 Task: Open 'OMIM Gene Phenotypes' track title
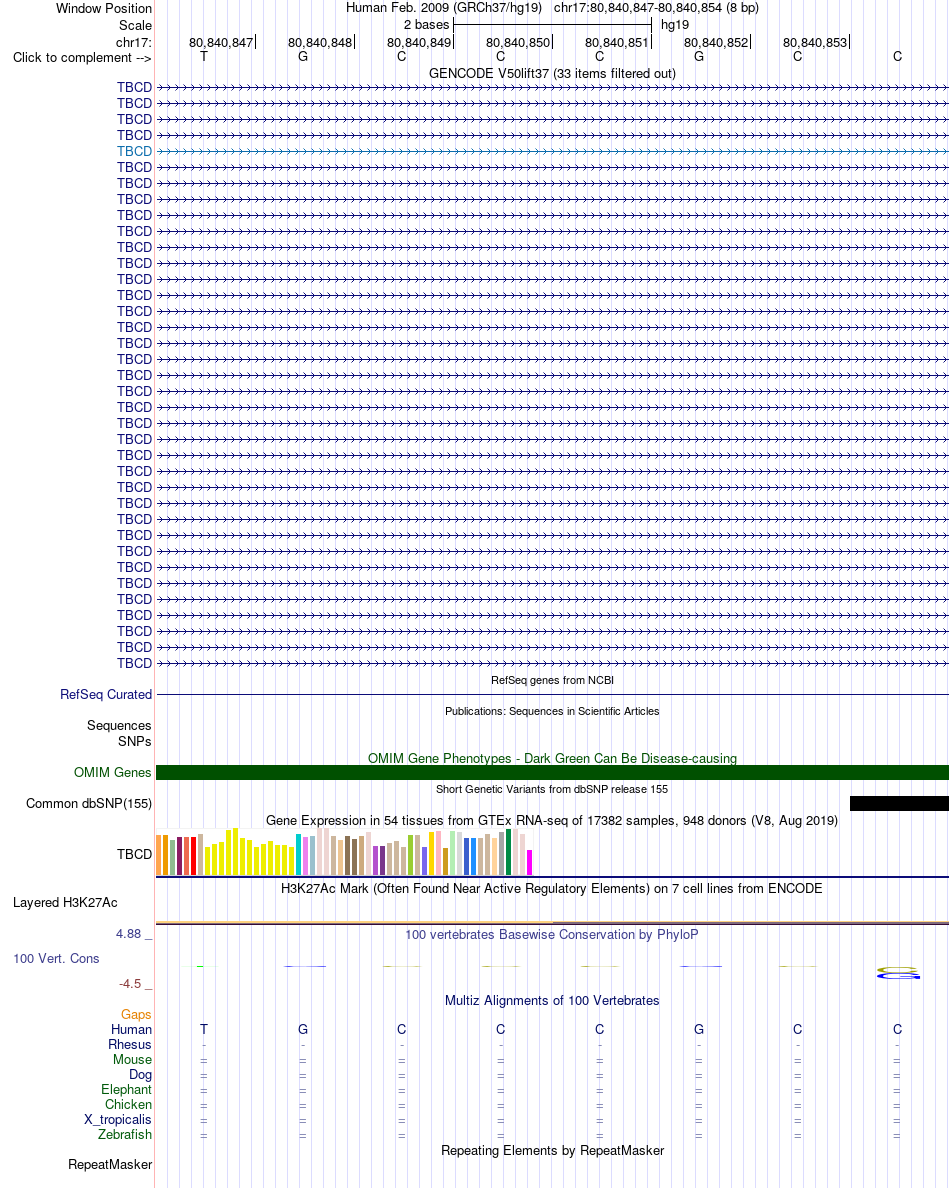coord(552,758)
